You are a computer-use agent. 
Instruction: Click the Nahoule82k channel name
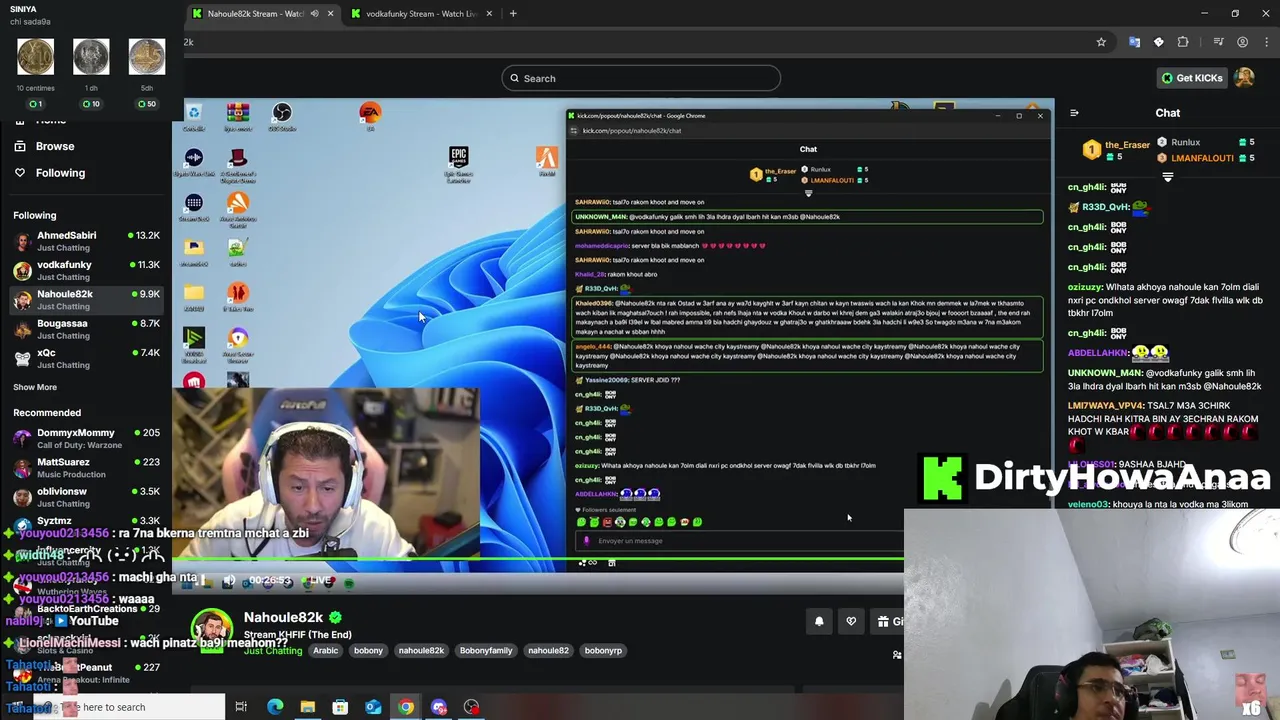pos(283,618)
